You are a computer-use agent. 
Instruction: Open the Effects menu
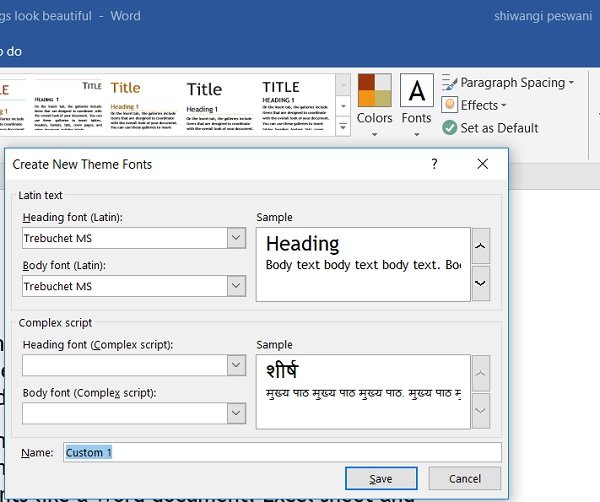click(x=474, y=105)
